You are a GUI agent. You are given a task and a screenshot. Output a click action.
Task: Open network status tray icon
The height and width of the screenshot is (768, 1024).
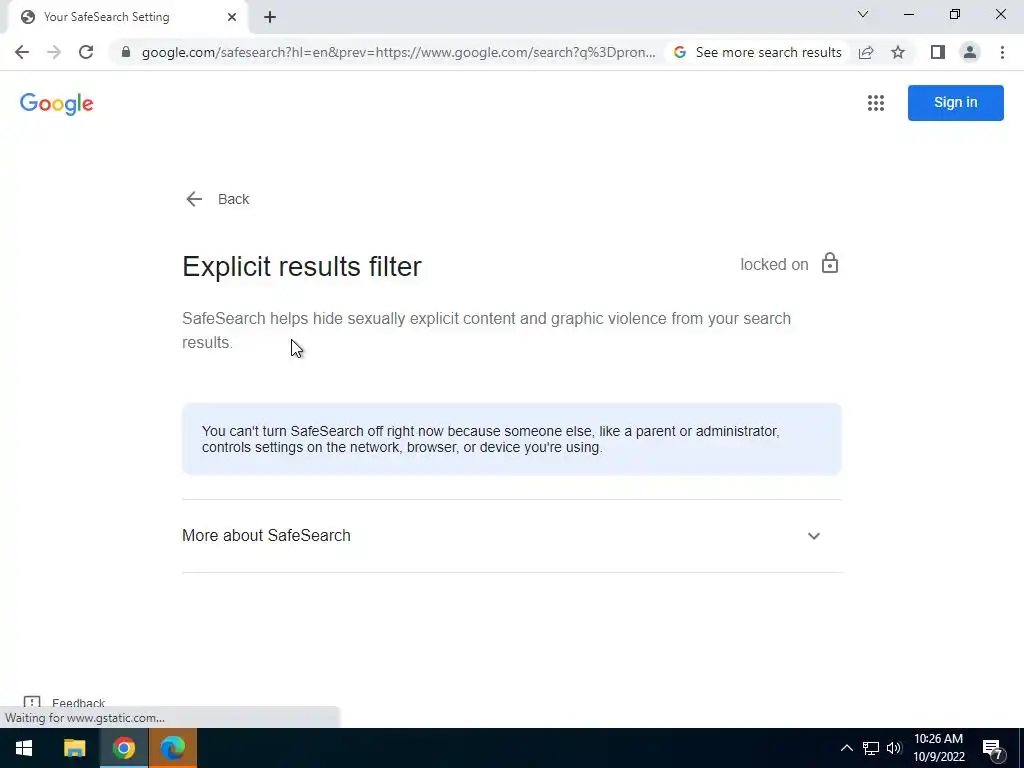click(871, 748)
